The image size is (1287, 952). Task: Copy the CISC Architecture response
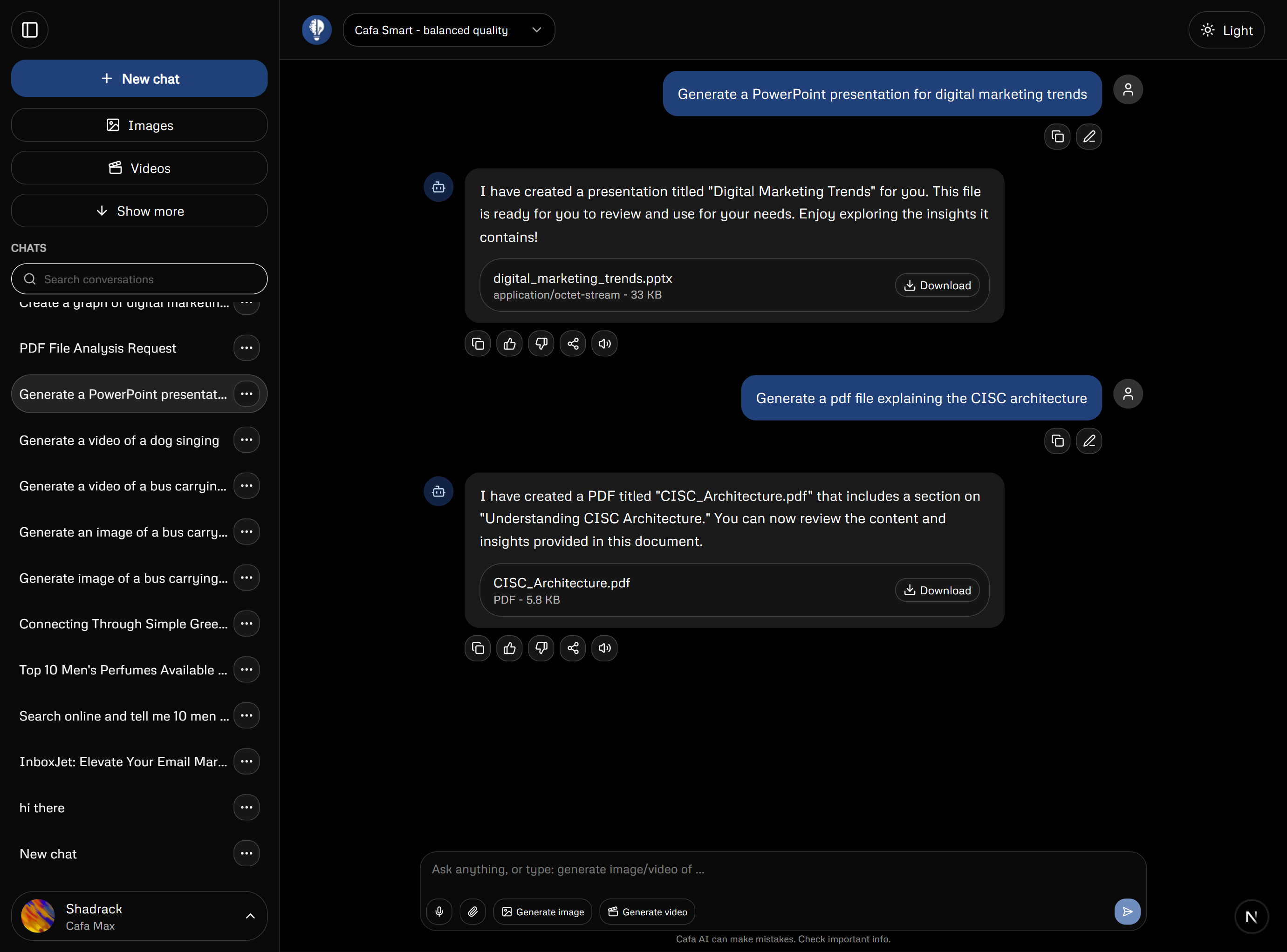478,648
